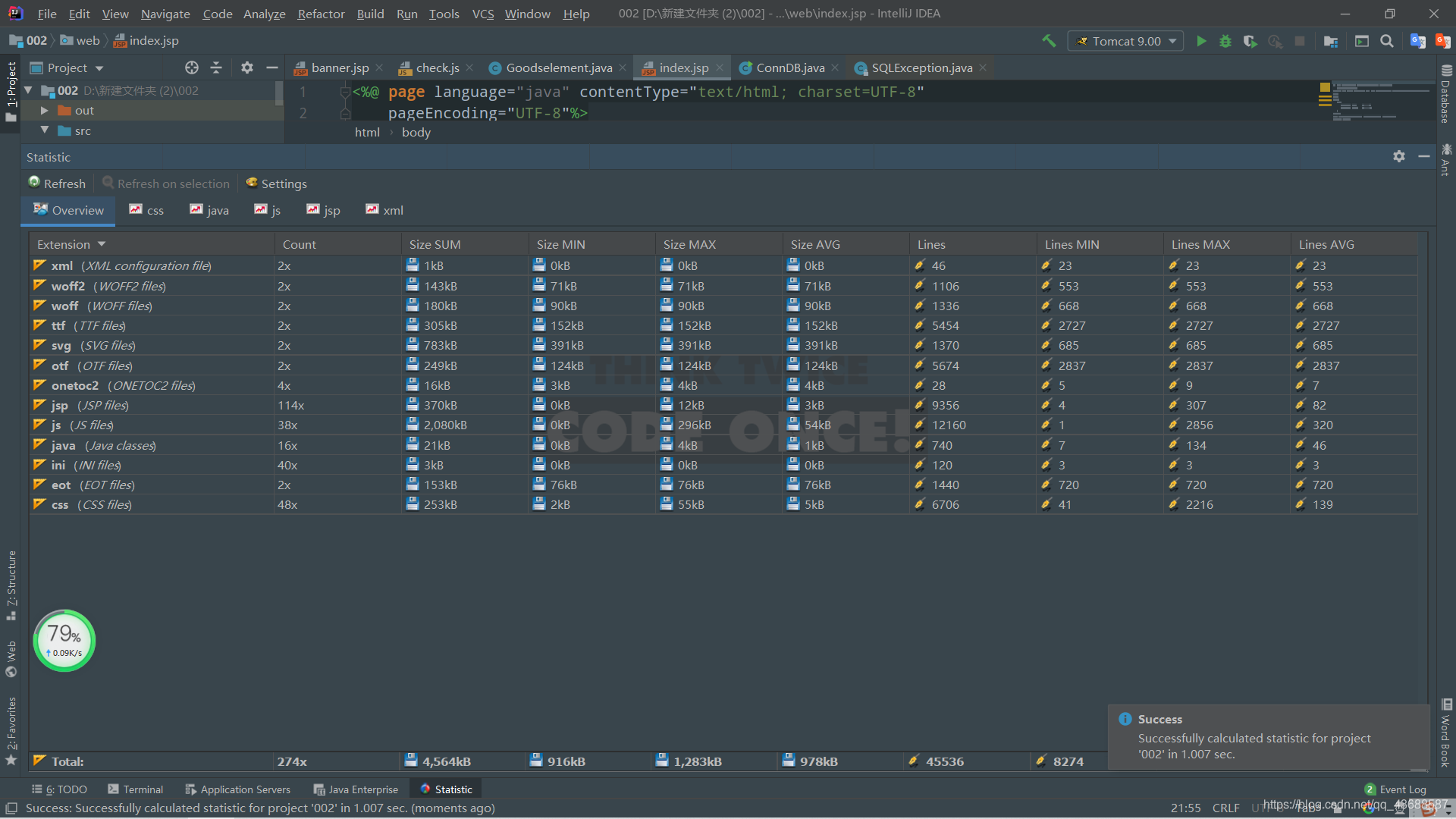Click the 21:55 caret position indicator
The image size is (1456, 819).
[x=1185, y=808]
